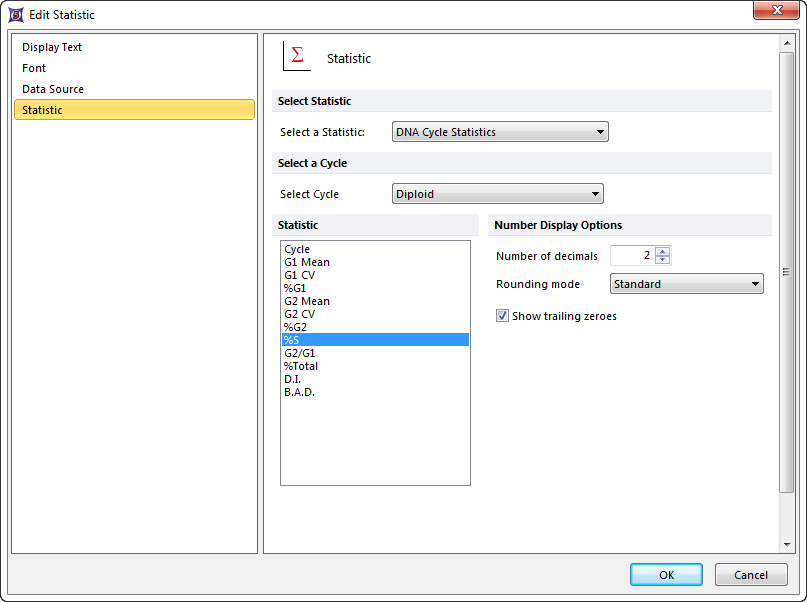Screen dimensions: 807x602
Task: Click the Sigma statistic icon
Action: (x=296, y=57)
